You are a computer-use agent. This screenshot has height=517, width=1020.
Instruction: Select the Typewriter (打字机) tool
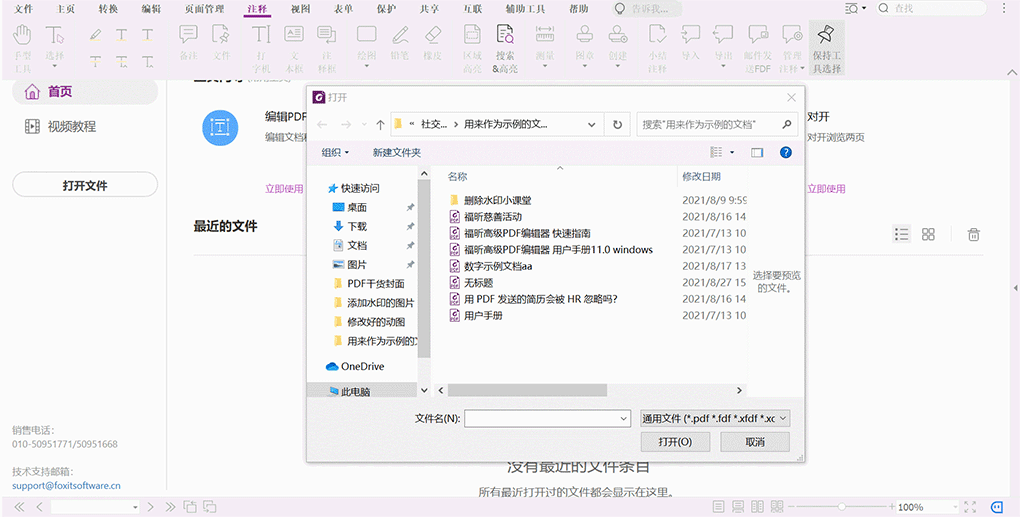coord(262,47)
